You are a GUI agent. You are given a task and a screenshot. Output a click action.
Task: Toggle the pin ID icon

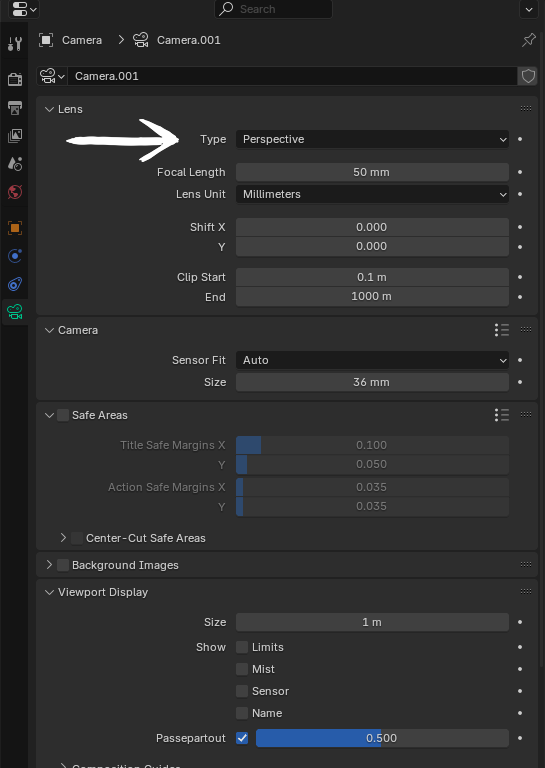point(528,40)
